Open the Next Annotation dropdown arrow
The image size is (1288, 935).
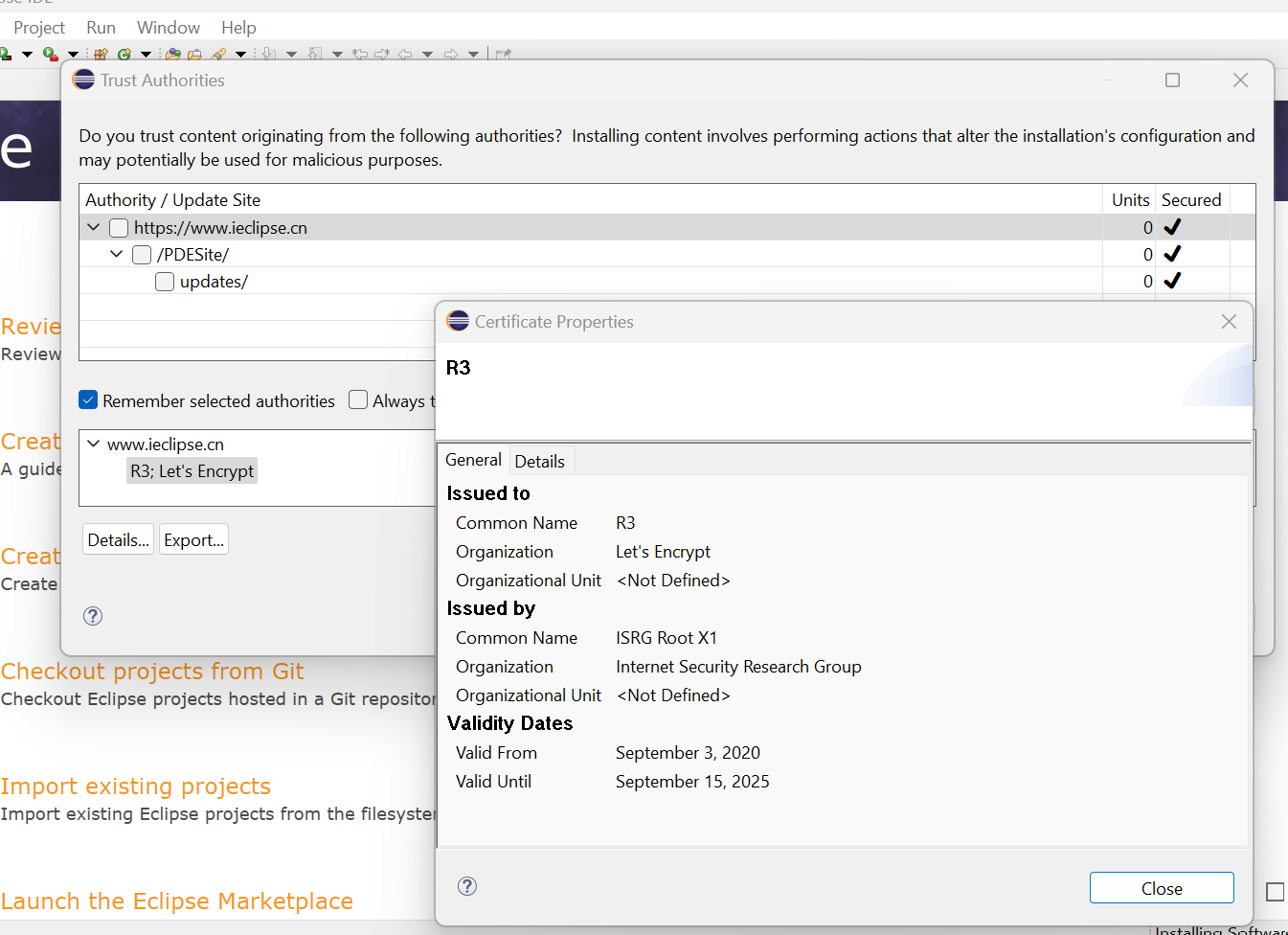click(291, 55)
